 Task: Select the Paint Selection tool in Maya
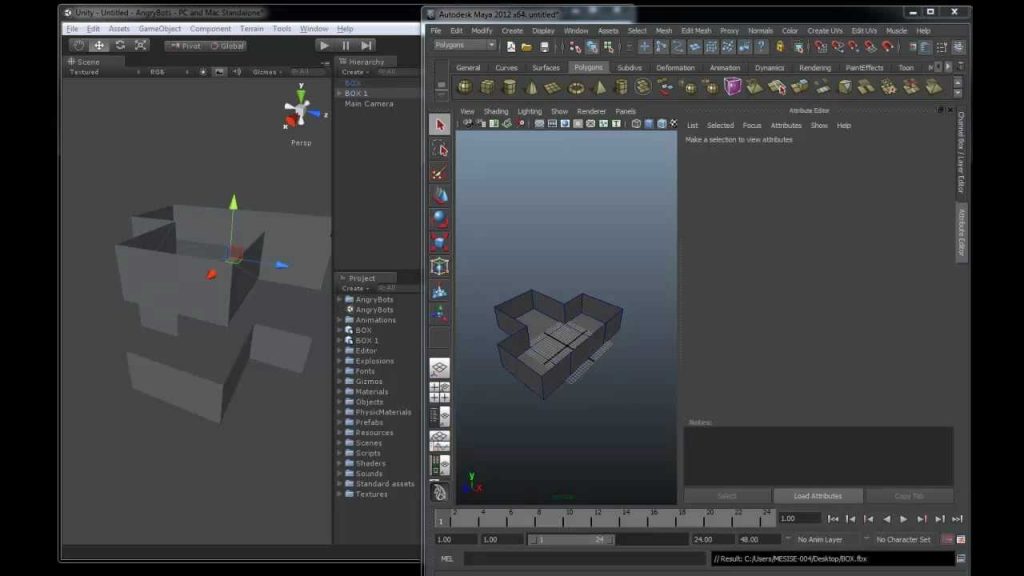coord(440,172)
